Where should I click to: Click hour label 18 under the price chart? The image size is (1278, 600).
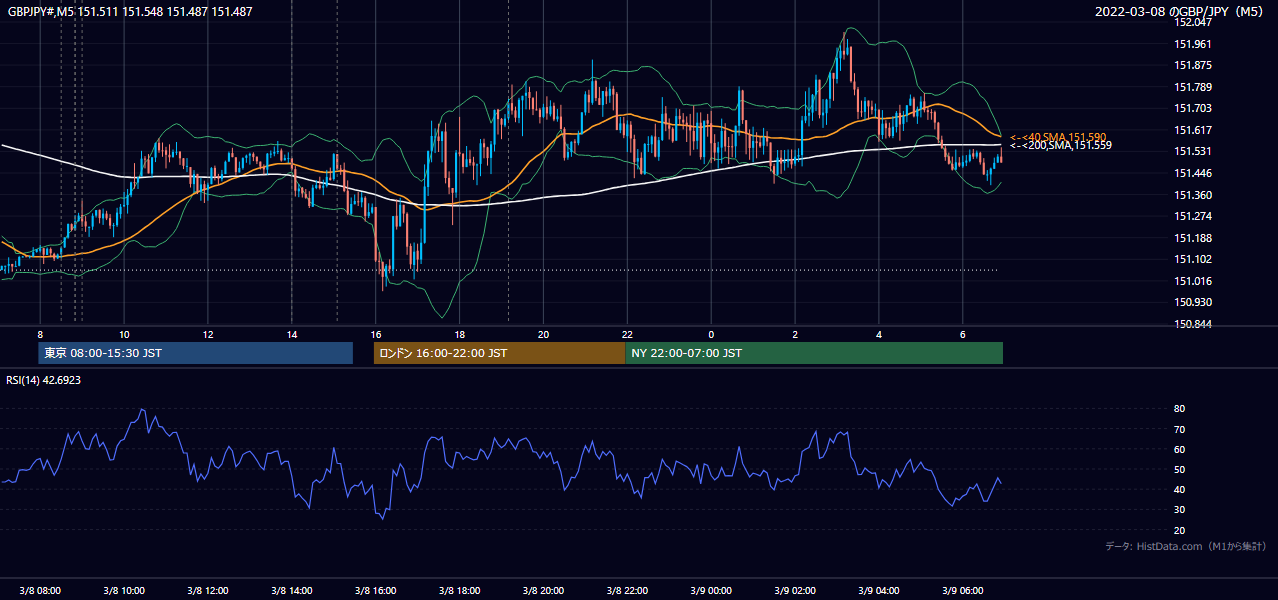click(x=460, y=334)
